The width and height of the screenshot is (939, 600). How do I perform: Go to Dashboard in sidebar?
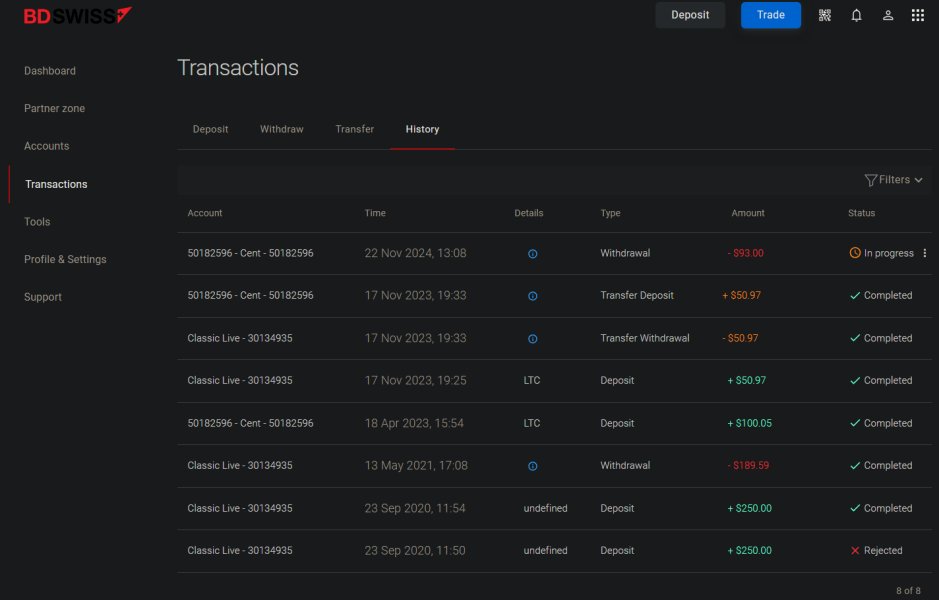(x=50, y=71)
